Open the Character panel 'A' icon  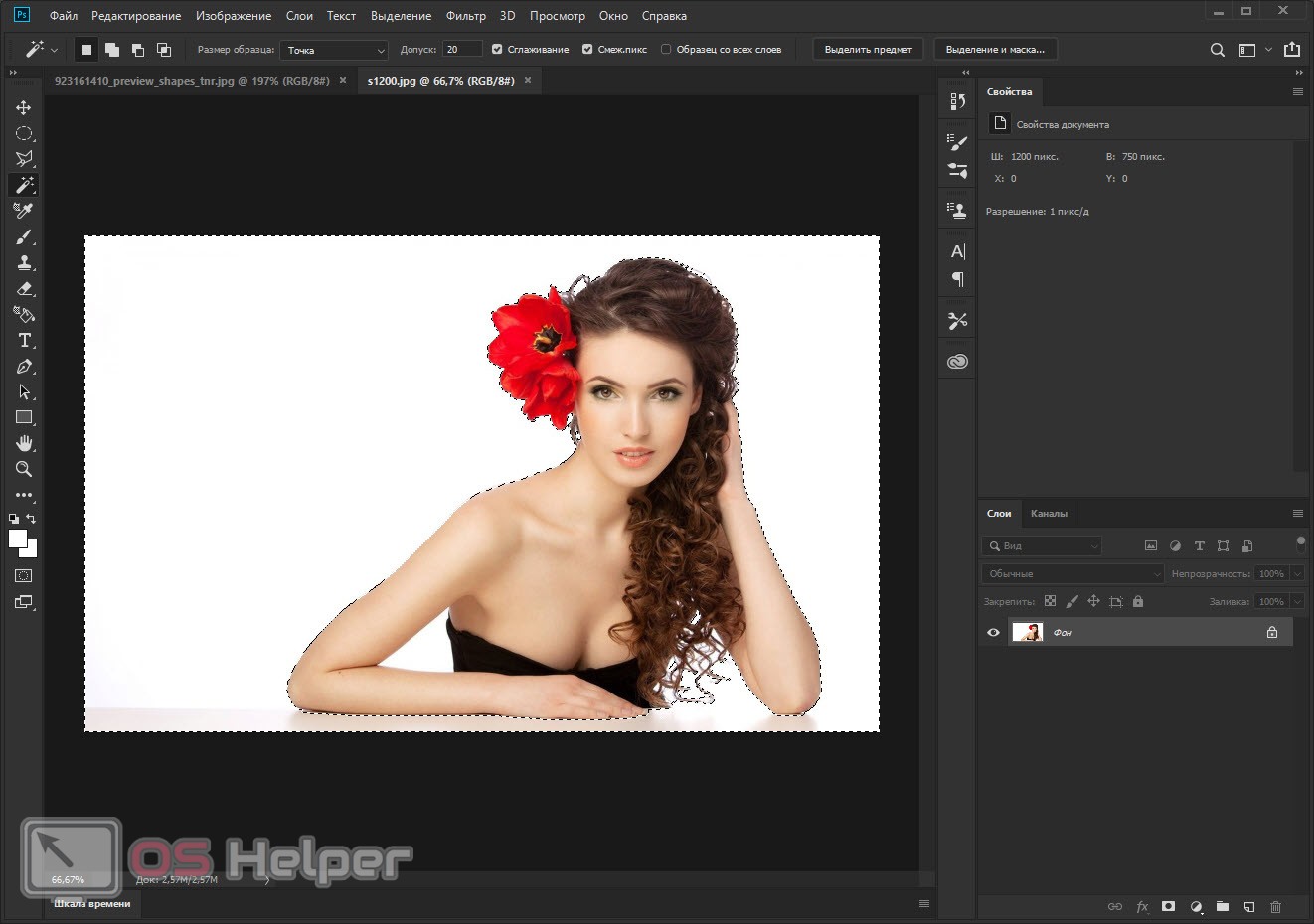tap(958, 251)
